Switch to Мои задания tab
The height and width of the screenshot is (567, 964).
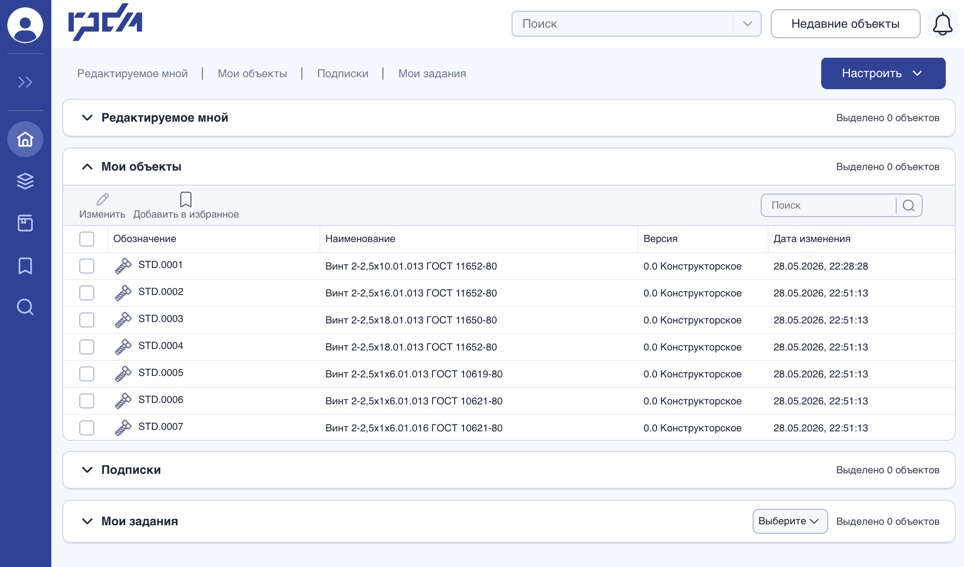432,73
